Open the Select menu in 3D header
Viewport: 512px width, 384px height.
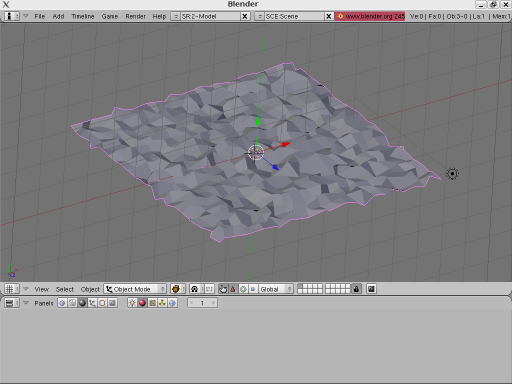pyautogui.click(x=65, y=289)
